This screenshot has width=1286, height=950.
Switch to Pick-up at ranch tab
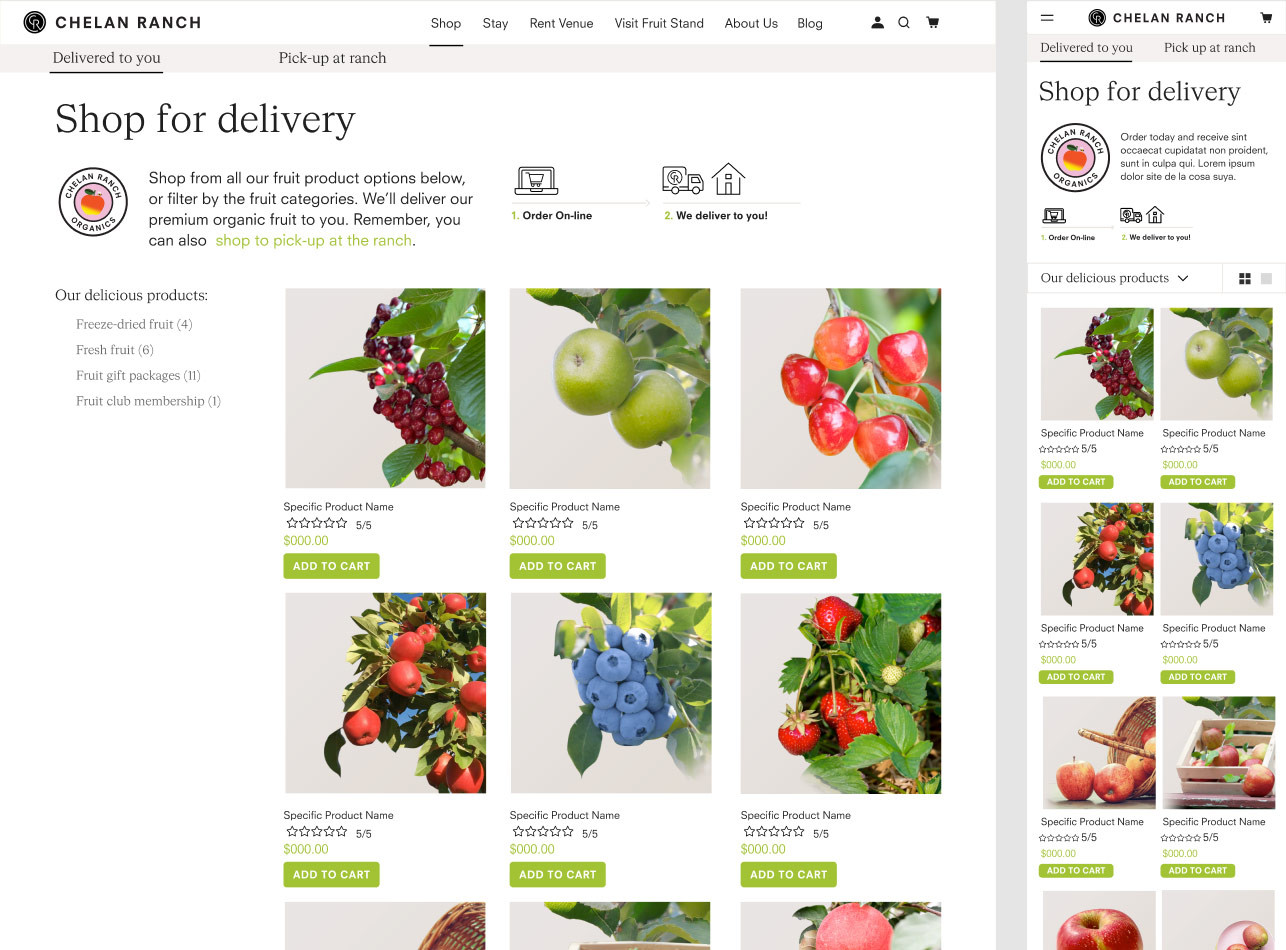point(332,58)
